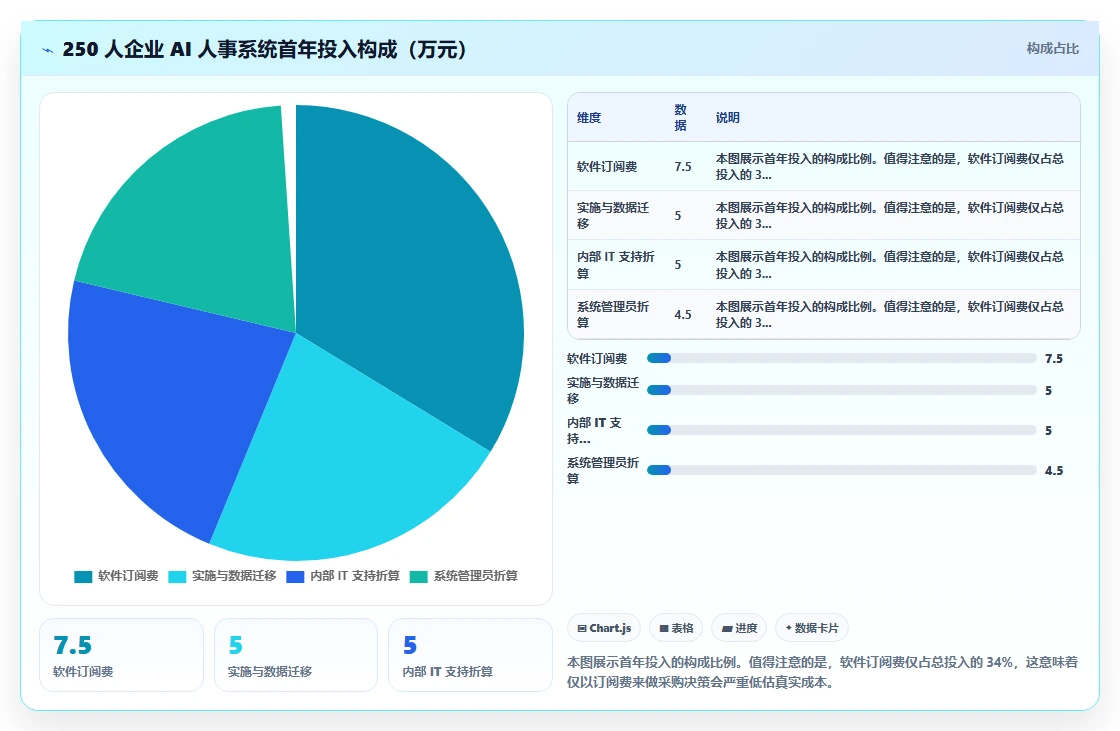
Task: Click the chart title 250 人企业 AI 人事系统
Action: (x=264, y=49)
